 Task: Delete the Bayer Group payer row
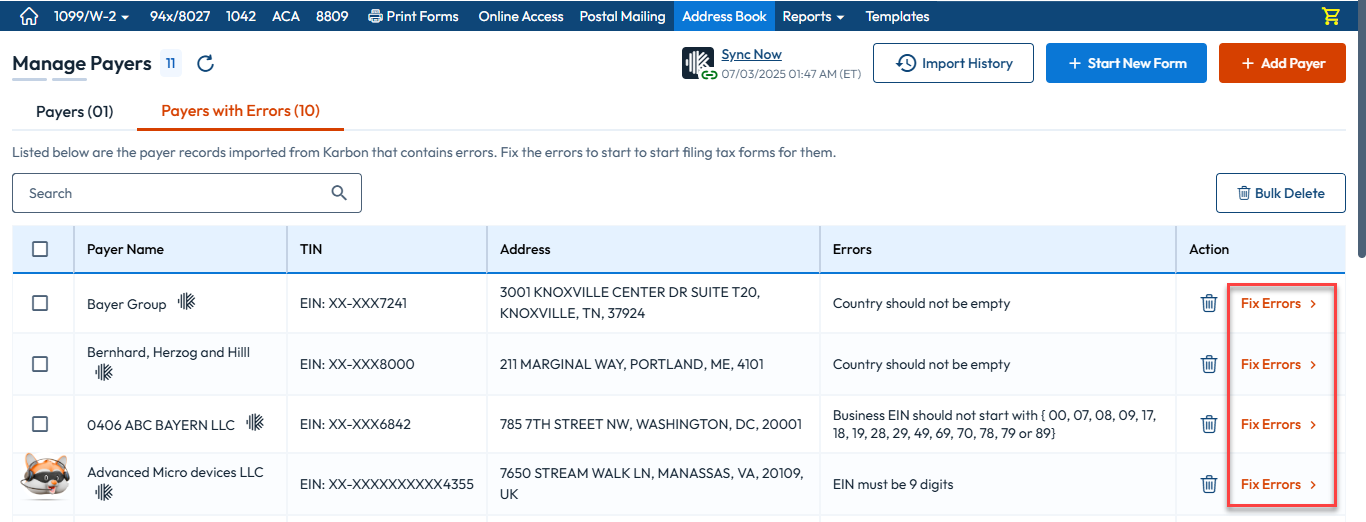(1209, 303)
